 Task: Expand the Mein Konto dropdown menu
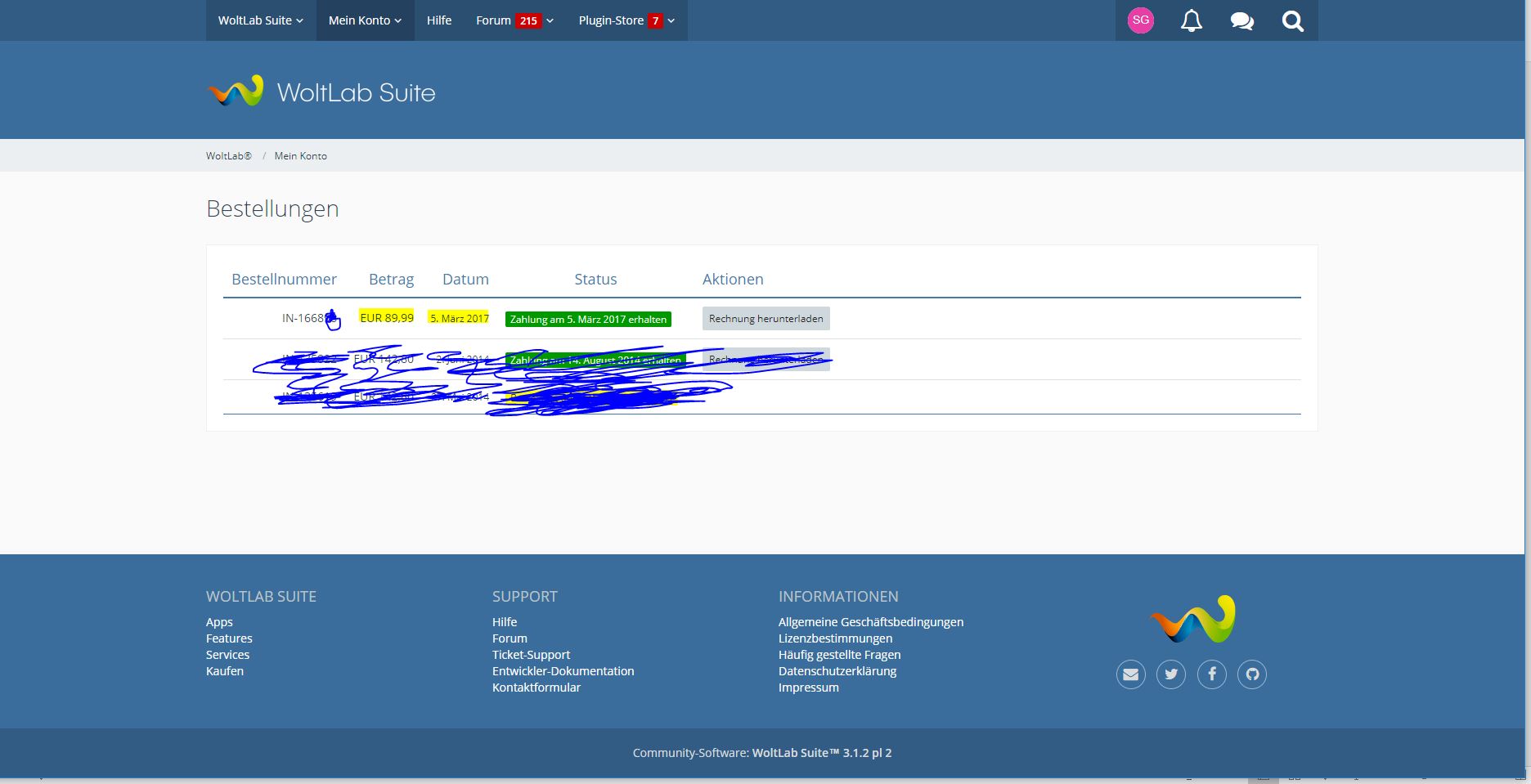(366, 20)
